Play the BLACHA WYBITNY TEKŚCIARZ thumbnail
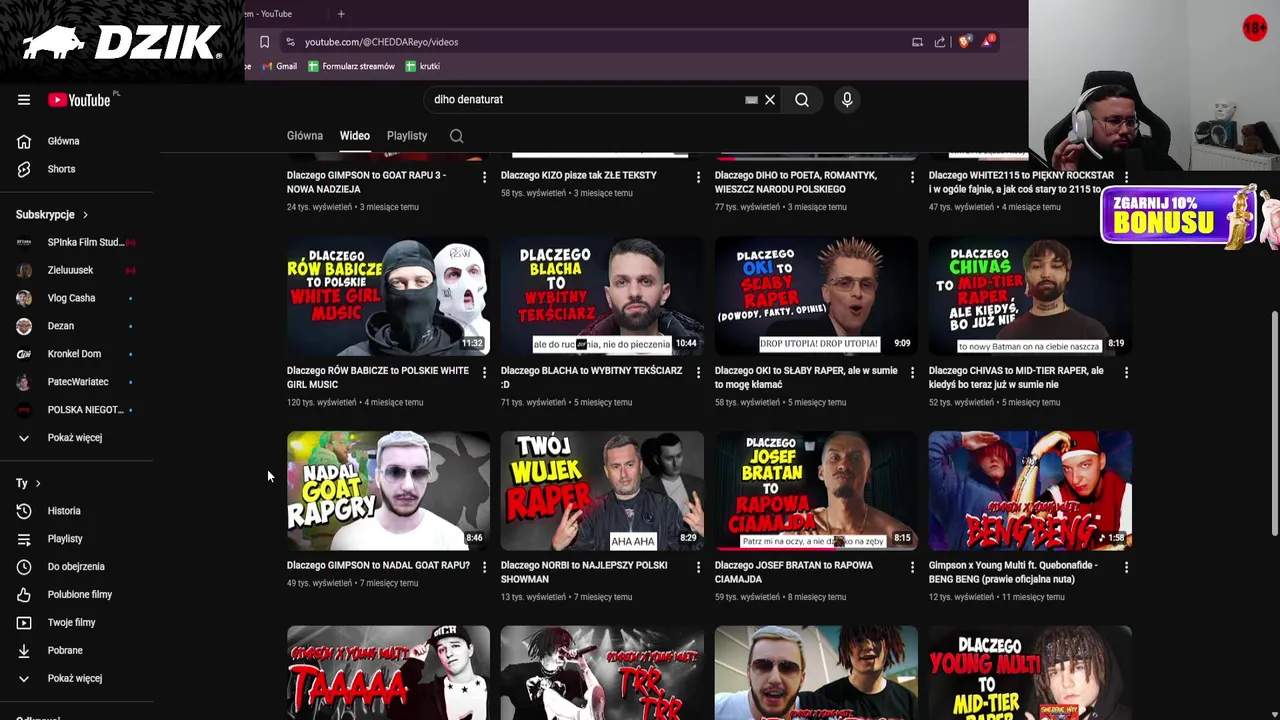 pos(602,296)
